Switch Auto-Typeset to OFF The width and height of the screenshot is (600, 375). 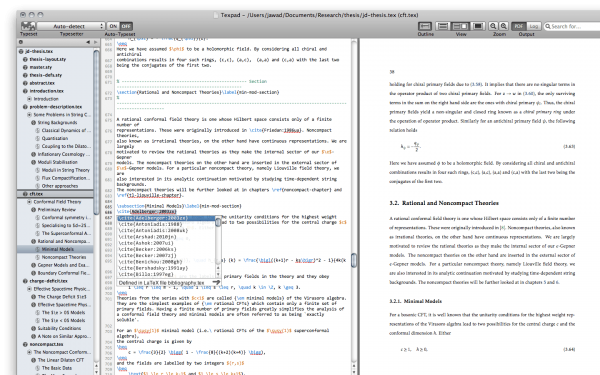pyautogui.click(x=126, y=26)
